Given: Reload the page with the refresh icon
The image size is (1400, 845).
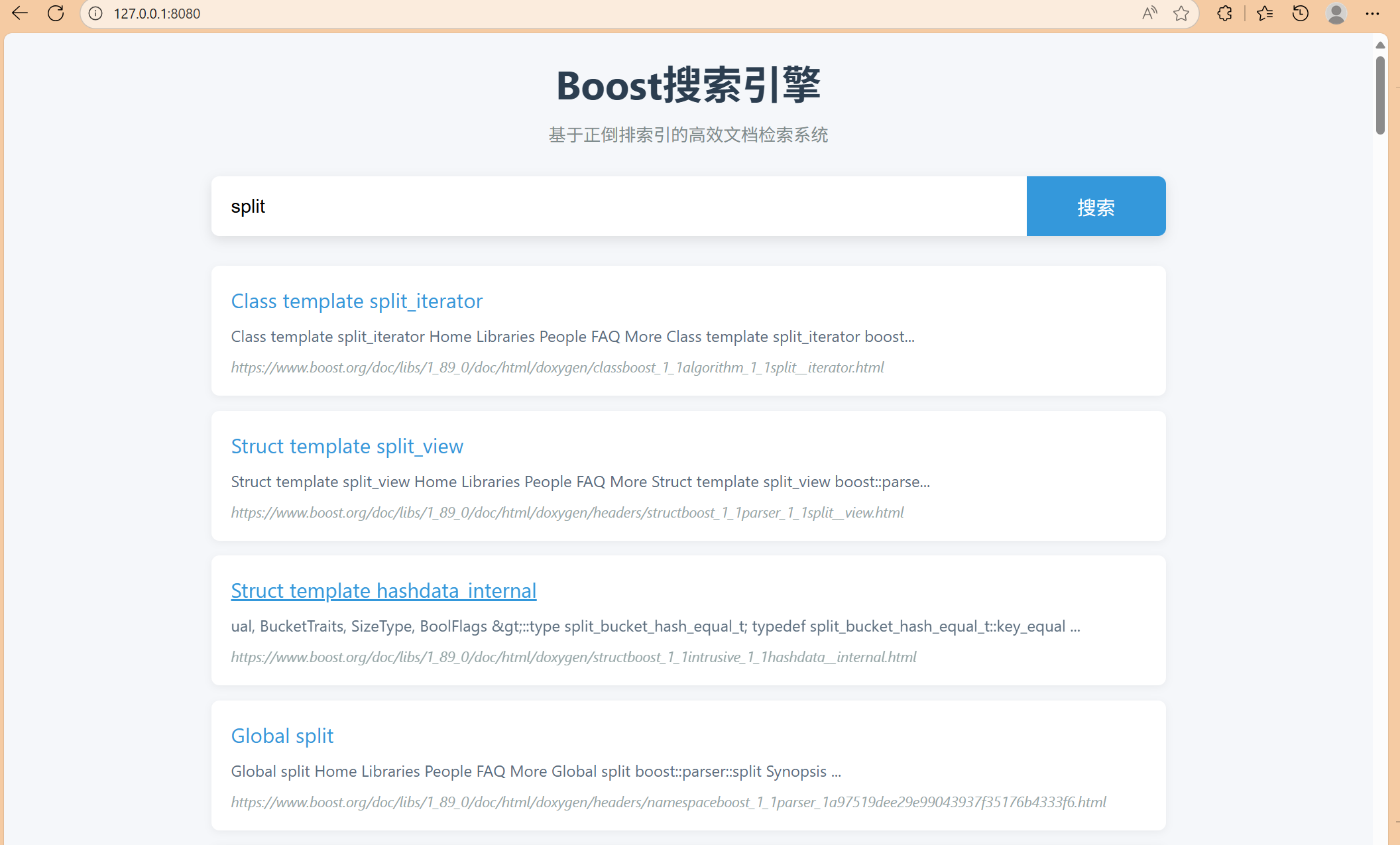Looking at the screenshot, I should [56, 13].
